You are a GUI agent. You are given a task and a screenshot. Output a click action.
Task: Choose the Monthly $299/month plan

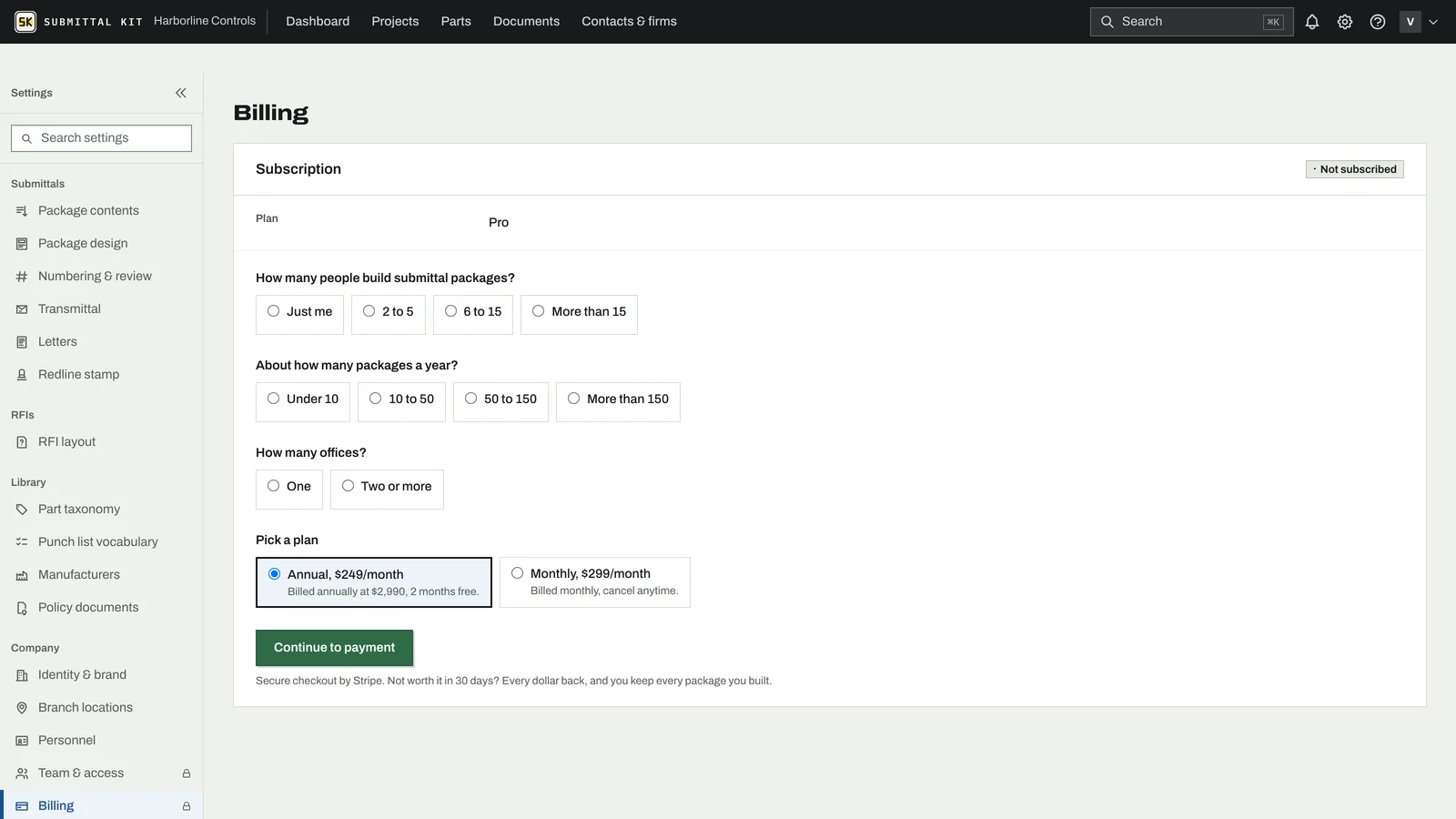point(595,582)
